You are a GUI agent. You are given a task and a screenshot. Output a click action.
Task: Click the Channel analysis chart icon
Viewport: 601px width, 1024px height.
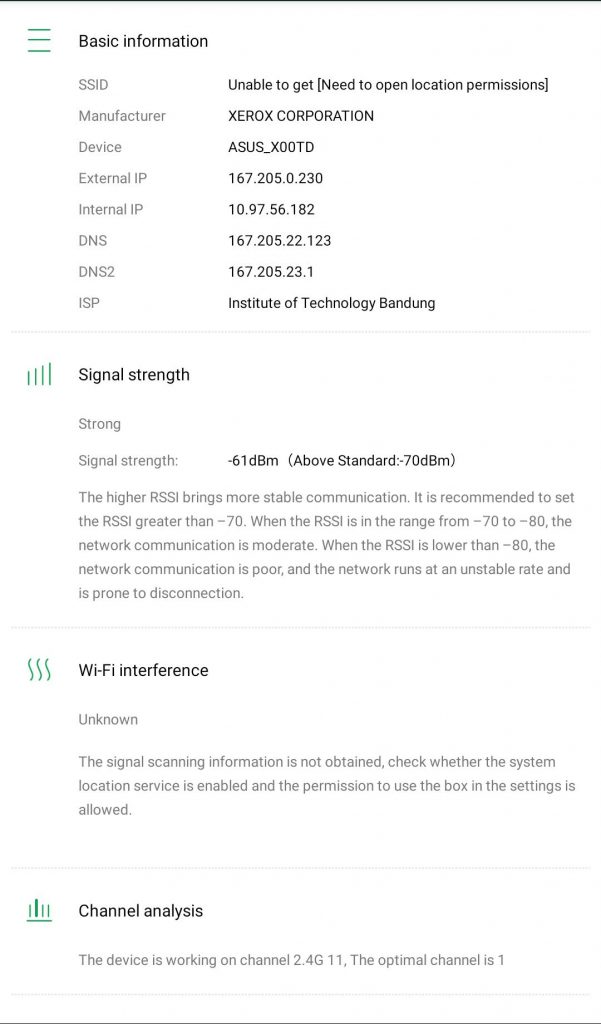39,910
